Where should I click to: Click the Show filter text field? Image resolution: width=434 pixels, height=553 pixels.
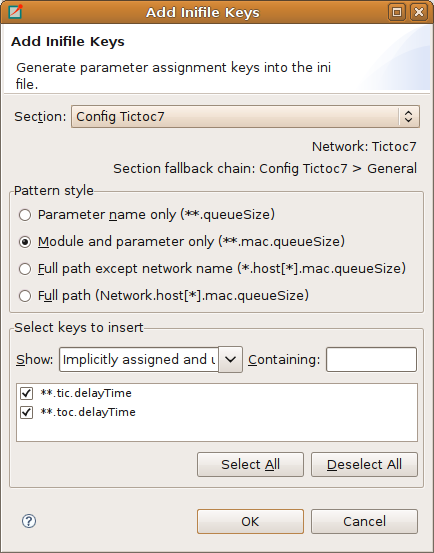tap(139, 359)
